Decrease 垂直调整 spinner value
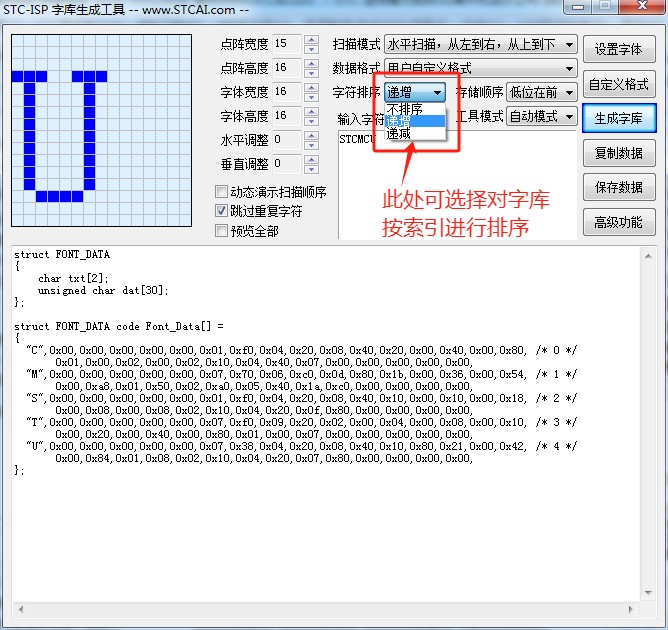The width and height of the screenshot is (668, 630). click(x=311, y=169)
